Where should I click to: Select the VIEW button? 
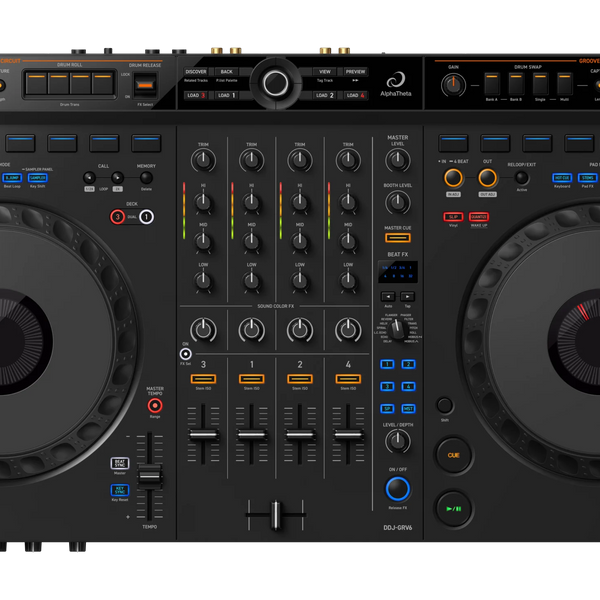coord(325,72)
